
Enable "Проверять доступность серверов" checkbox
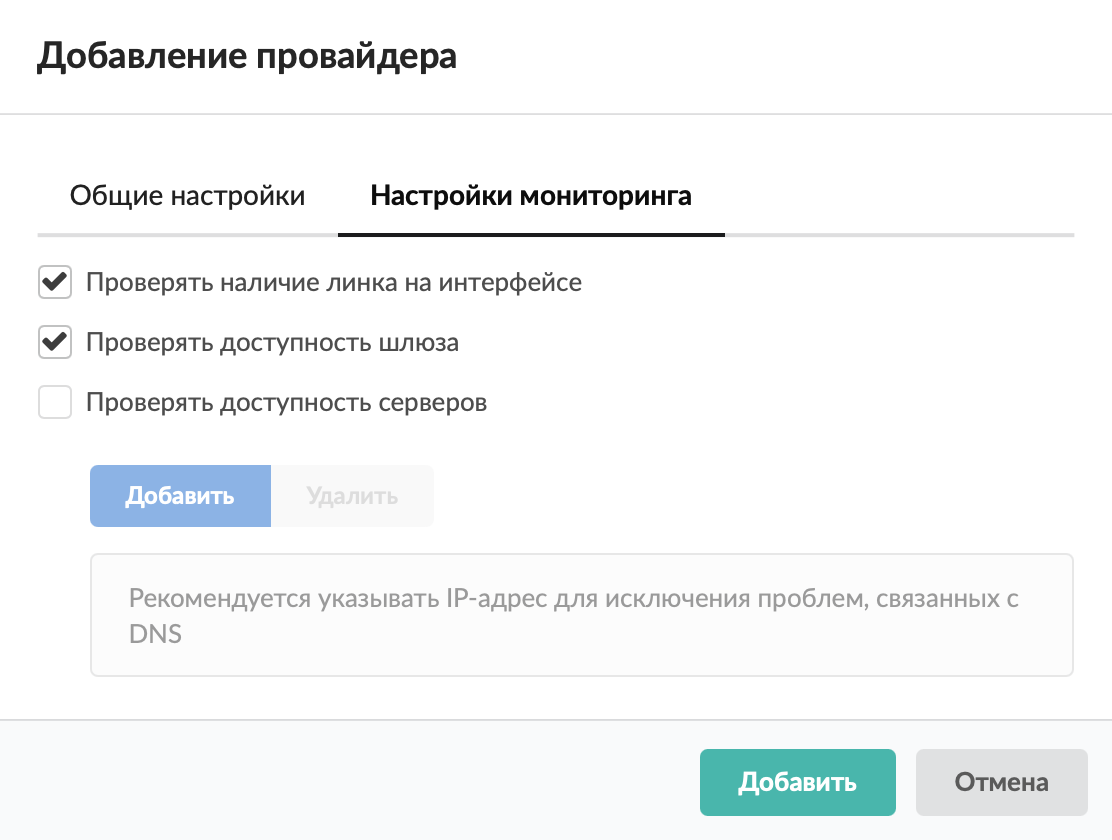coord(55,403)
